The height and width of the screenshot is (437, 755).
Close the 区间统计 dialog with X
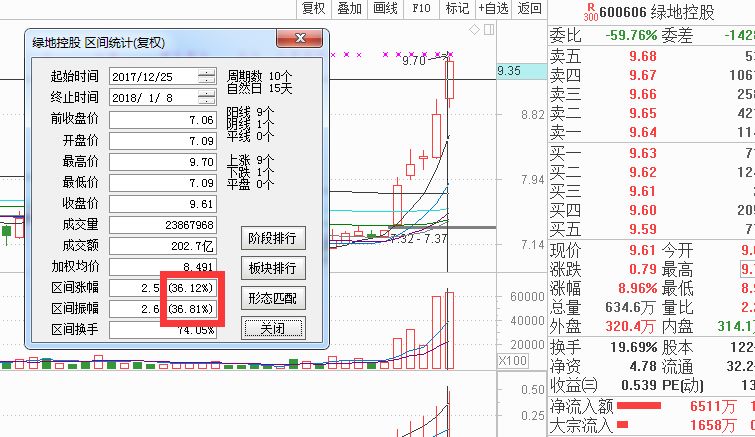(x=299, y=38)
